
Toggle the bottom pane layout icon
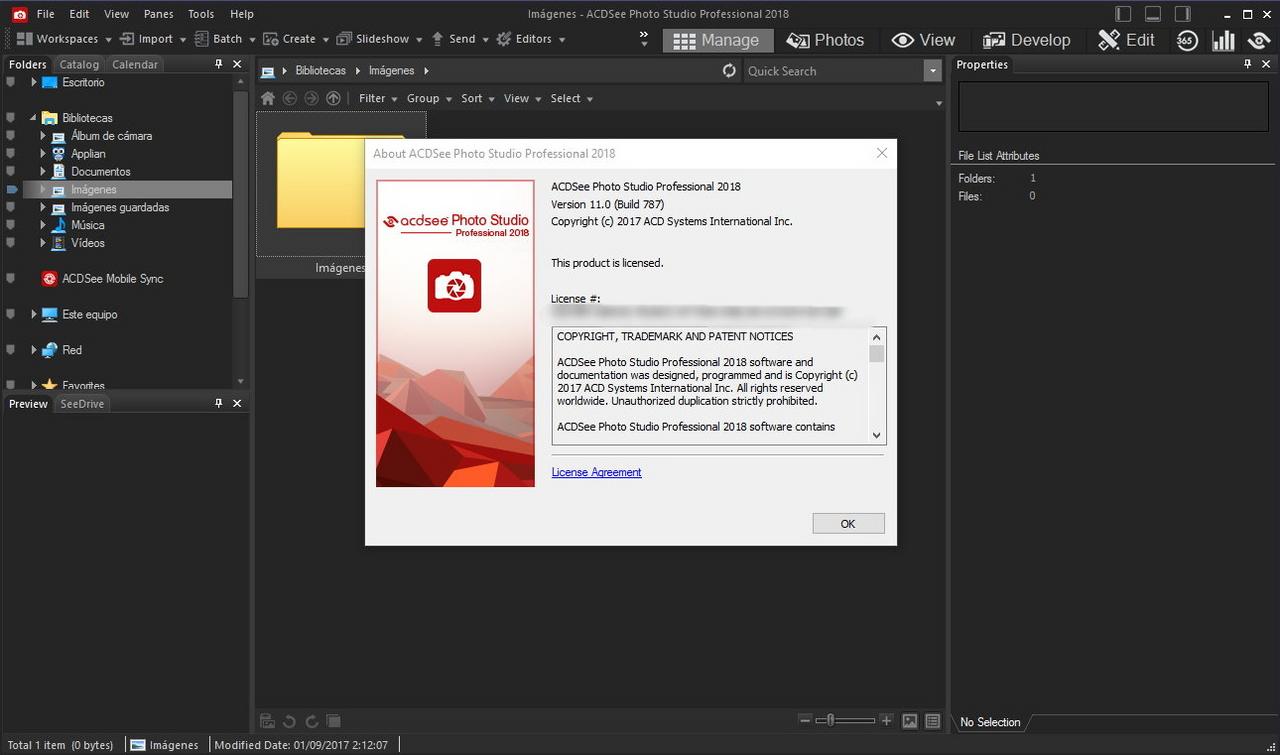click(1153, 14)
